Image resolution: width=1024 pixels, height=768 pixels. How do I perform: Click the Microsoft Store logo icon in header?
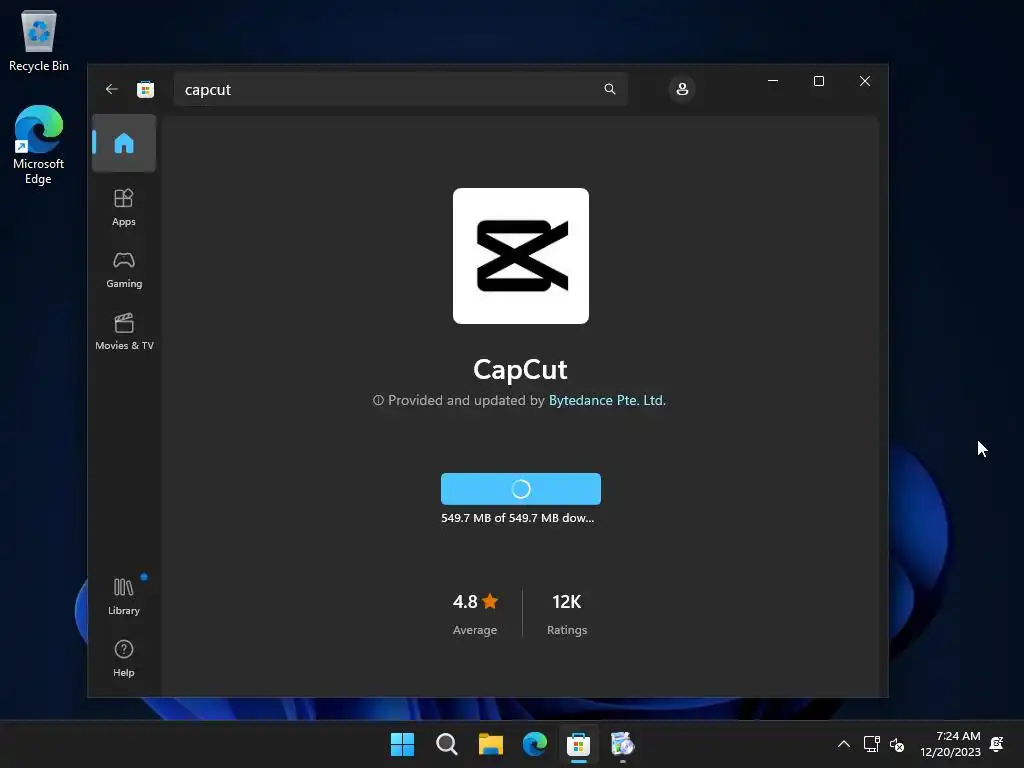click(146, 89)
